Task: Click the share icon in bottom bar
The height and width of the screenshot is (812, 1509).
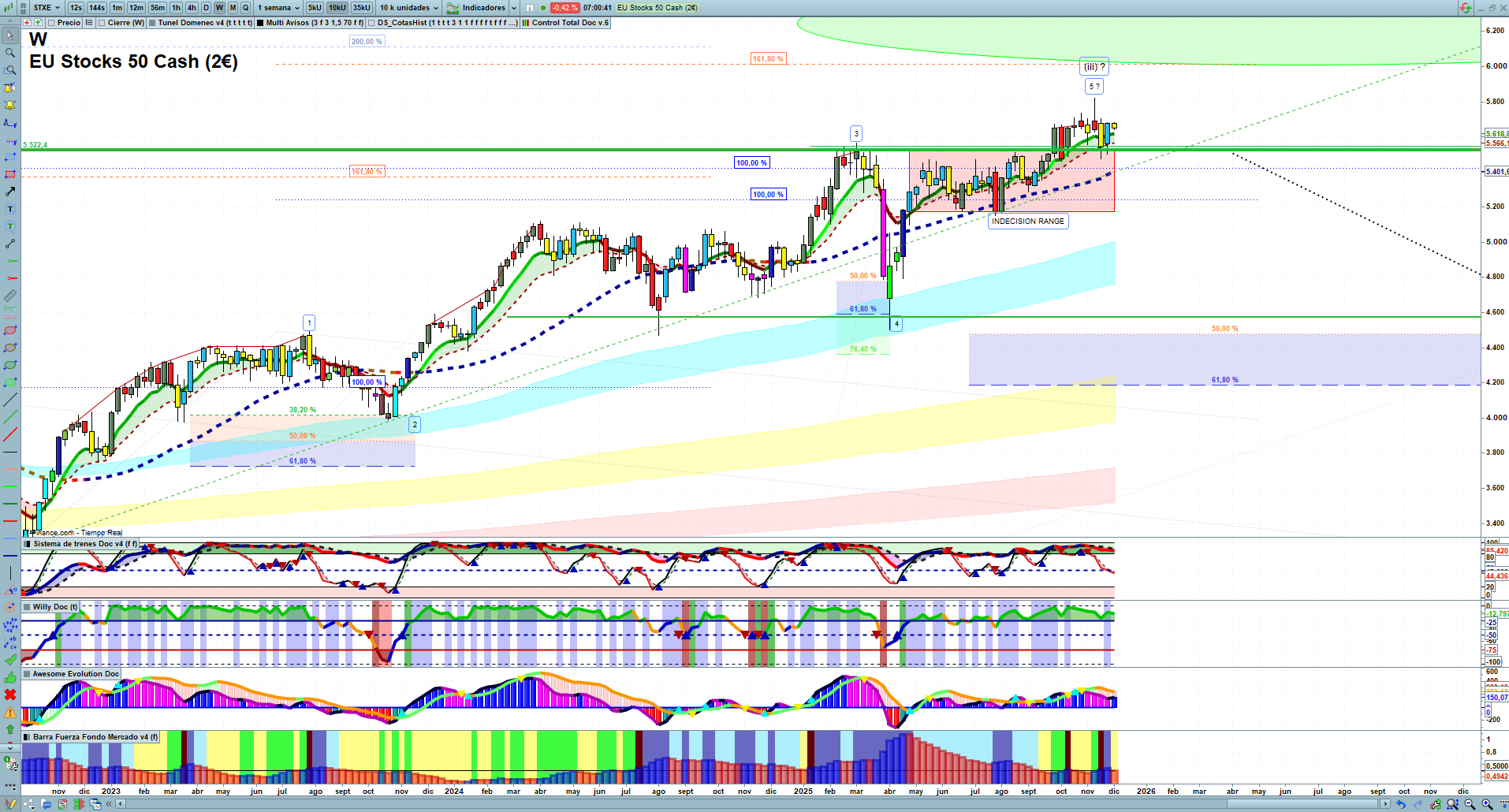Action: point(29,804)
